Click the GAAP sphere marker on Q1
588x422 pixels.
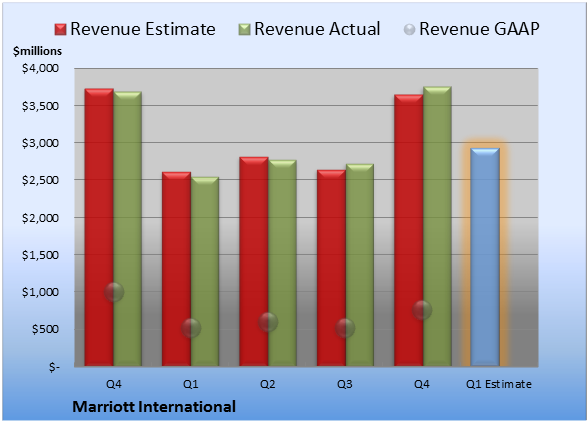point(191,328)
